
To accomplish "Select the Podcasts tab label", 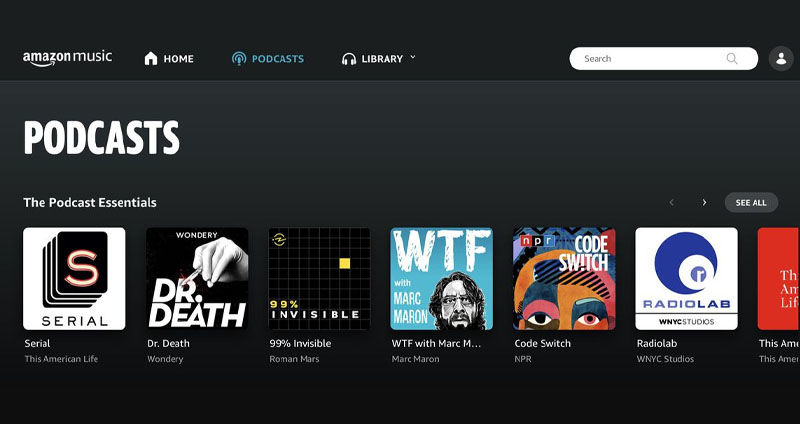I will coord(278,59).
